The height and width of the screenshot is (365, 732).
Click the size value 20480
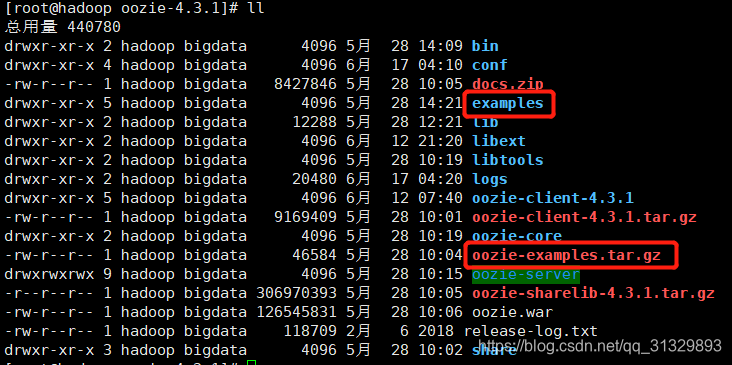(x=314, y=179)
